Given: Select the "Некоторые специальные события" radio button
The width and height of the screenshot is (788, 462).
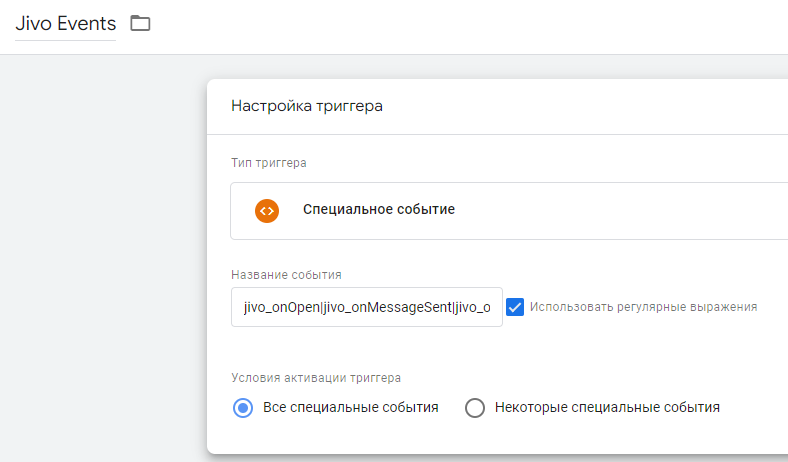Looking at the screenshot, I should [475, 407].
